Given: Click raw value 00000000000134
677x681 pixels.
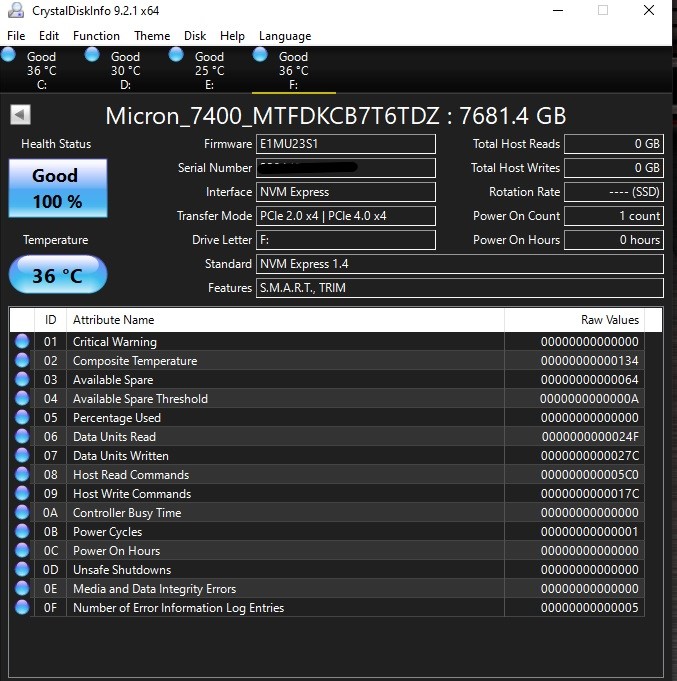Looking at the screenshot, I should coord(589,361).
